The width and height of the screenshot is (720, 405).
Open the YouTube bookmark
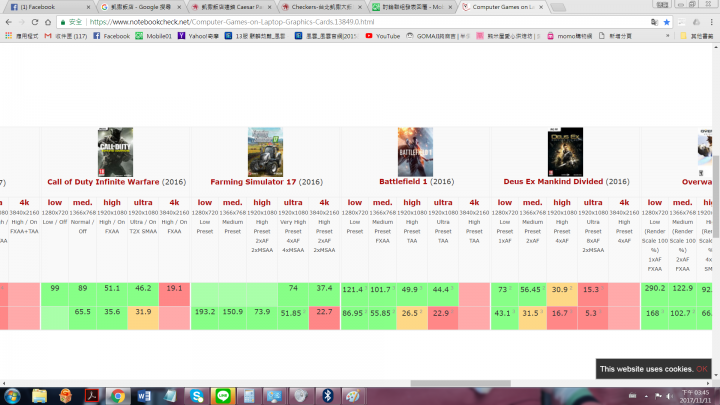coord(383,36)
